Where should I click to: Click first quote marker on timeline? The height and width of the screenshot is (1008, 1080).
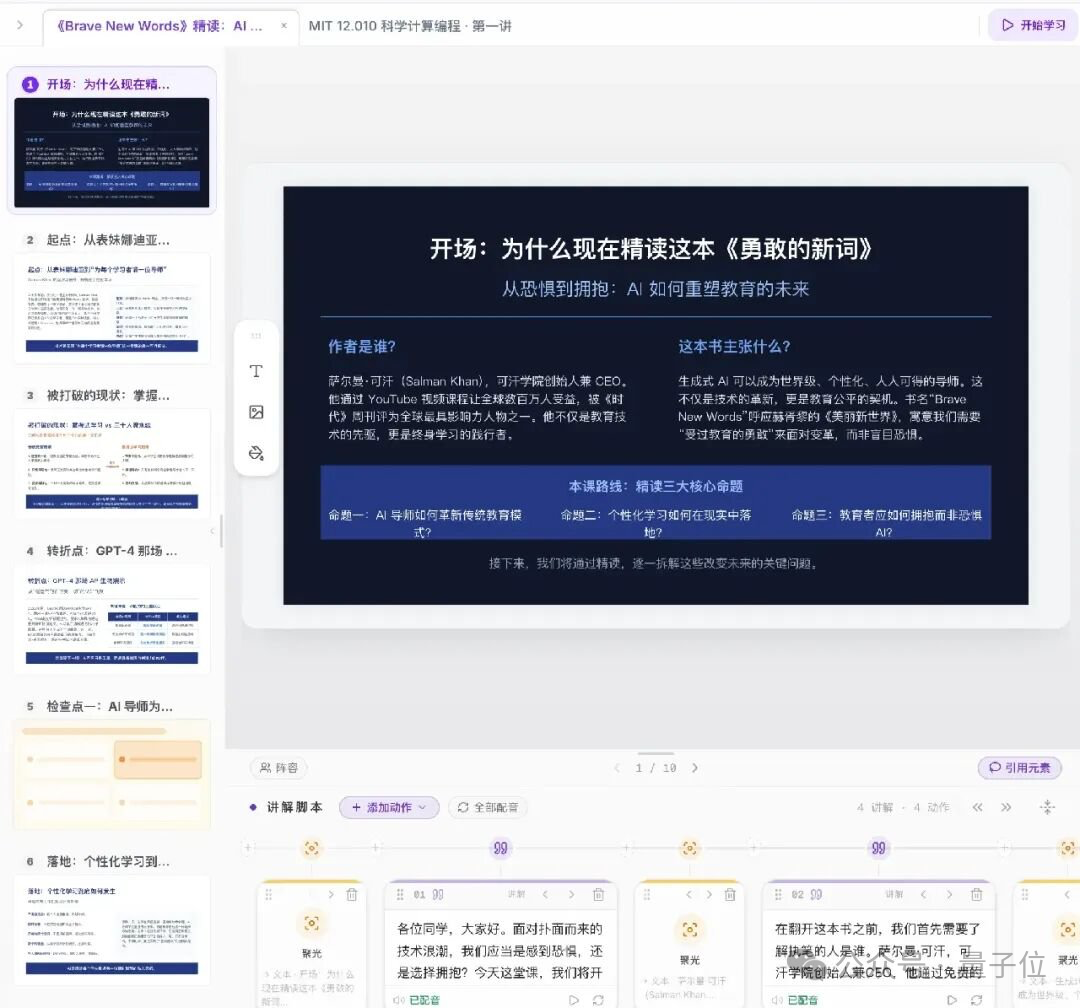click(501, 847)
